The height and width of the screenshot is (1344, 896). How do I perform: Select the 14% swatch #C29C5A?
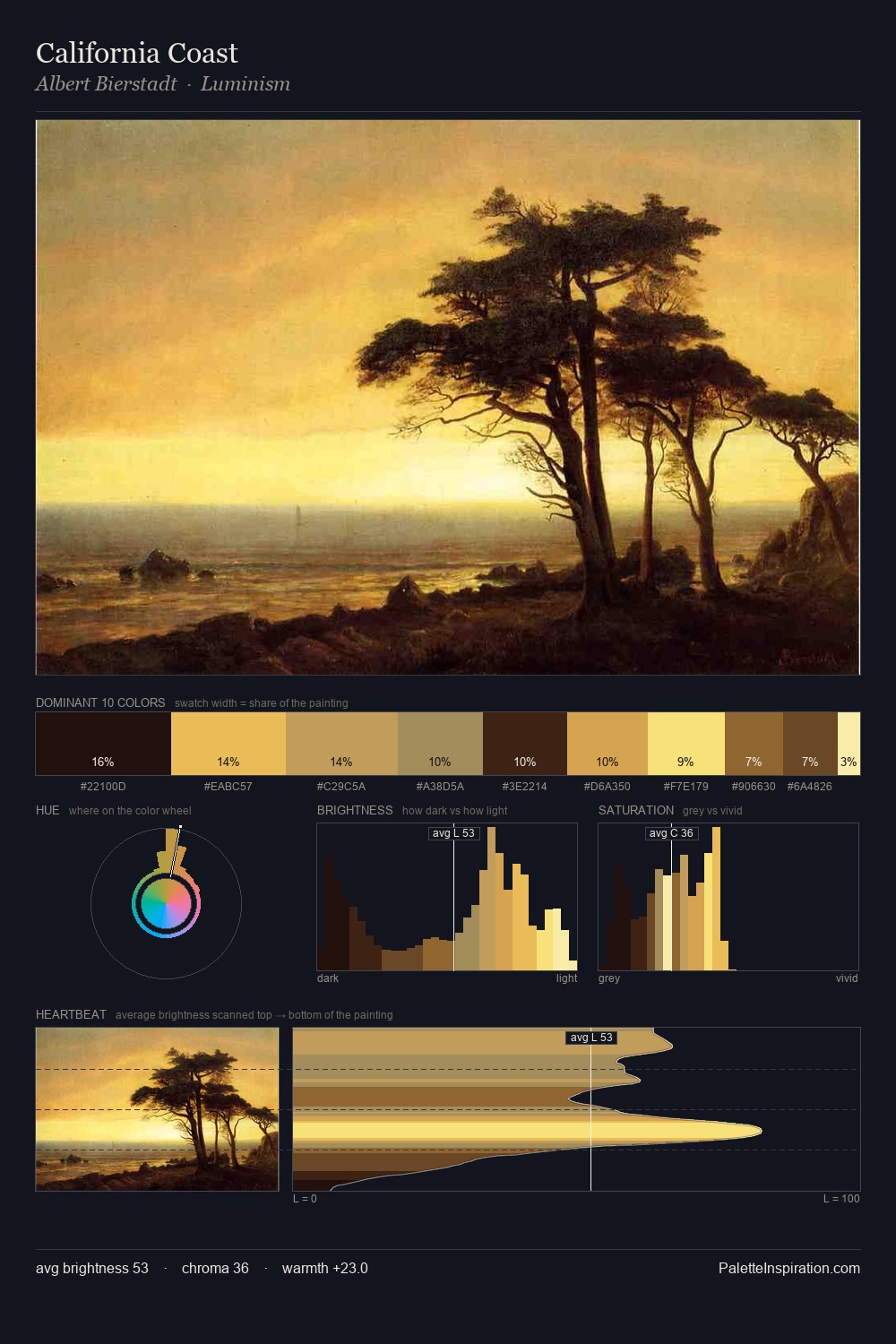pos(341,744)
